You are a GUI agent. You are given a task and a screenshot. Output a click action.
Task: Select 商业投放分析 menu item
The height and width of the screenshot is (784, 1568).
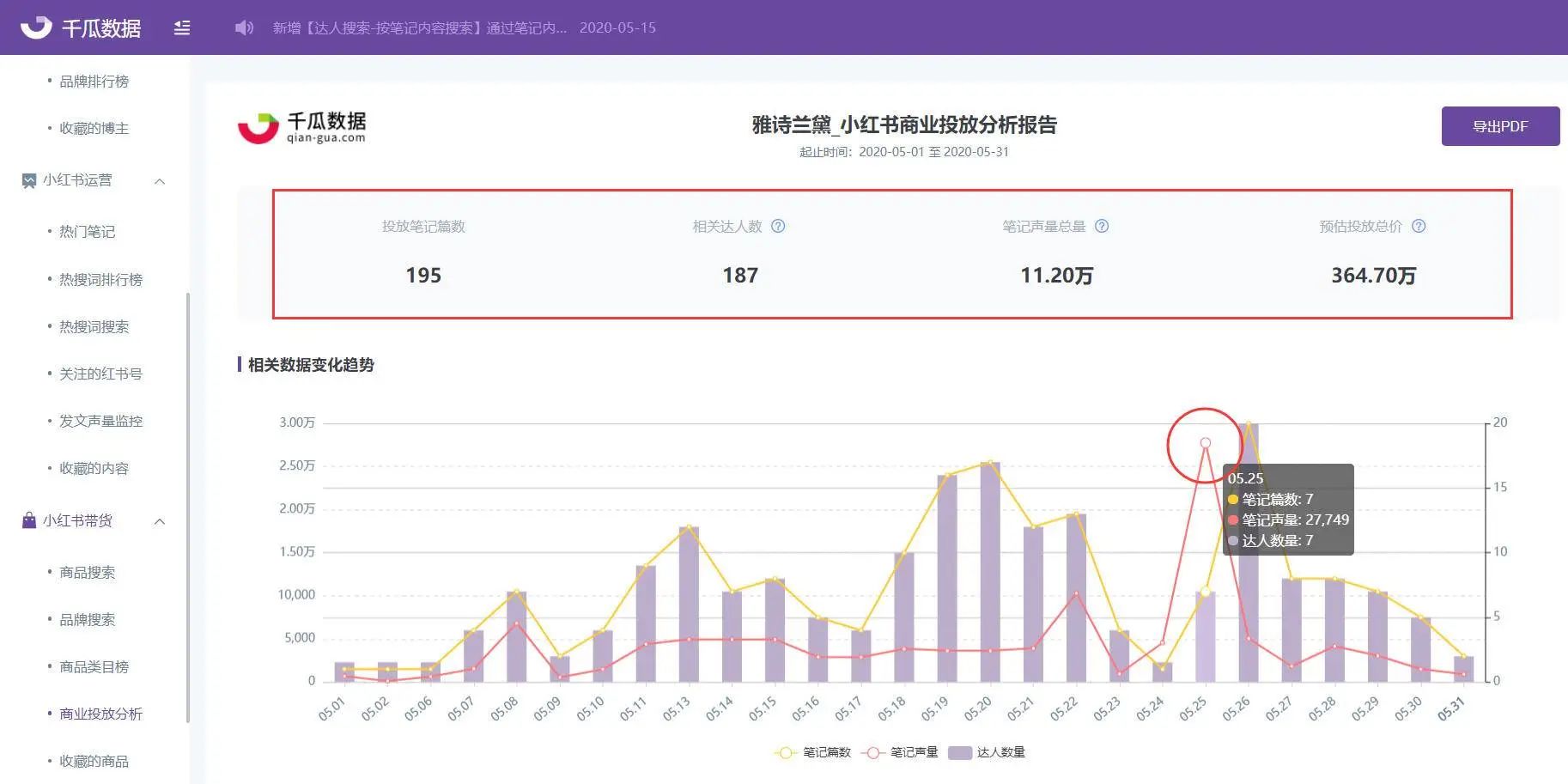tap(100, 714)
